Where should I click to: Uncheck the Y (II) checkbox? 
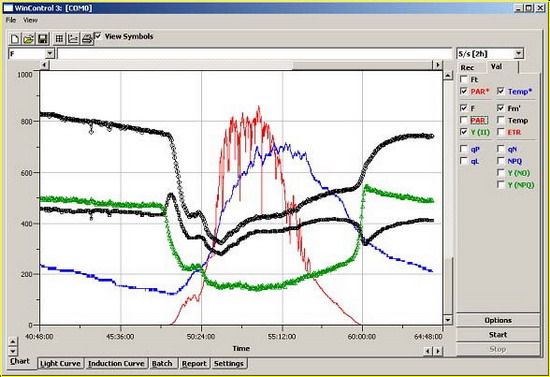pyautogui.click(x=463, y=132)
